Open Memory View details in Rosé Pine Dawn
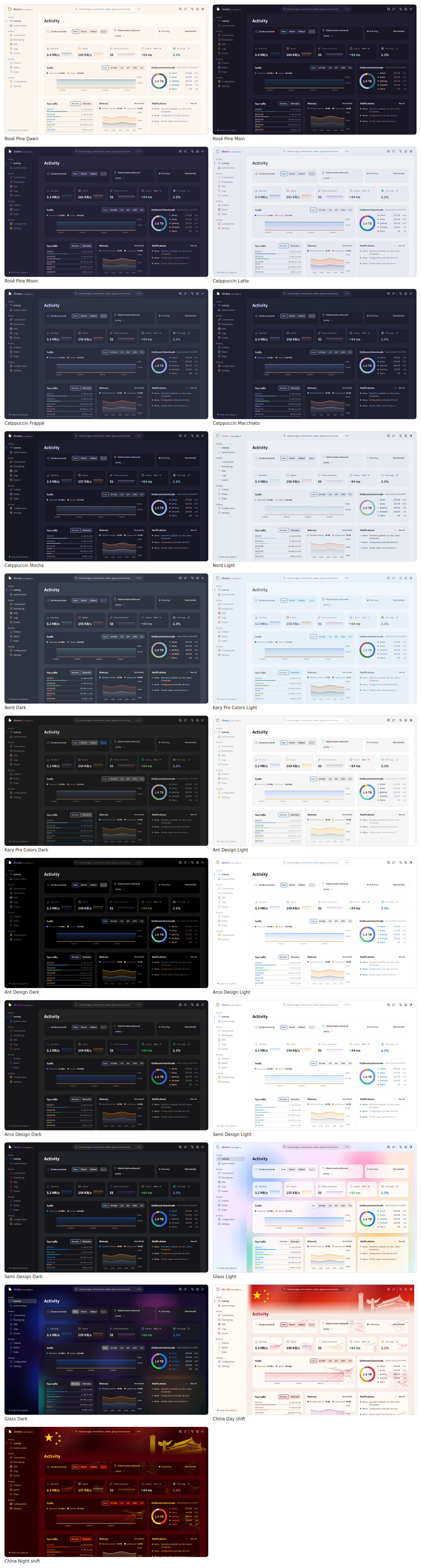Image resolution: width=421 pixels, height=1568 pixels. [x=139, y=103]
